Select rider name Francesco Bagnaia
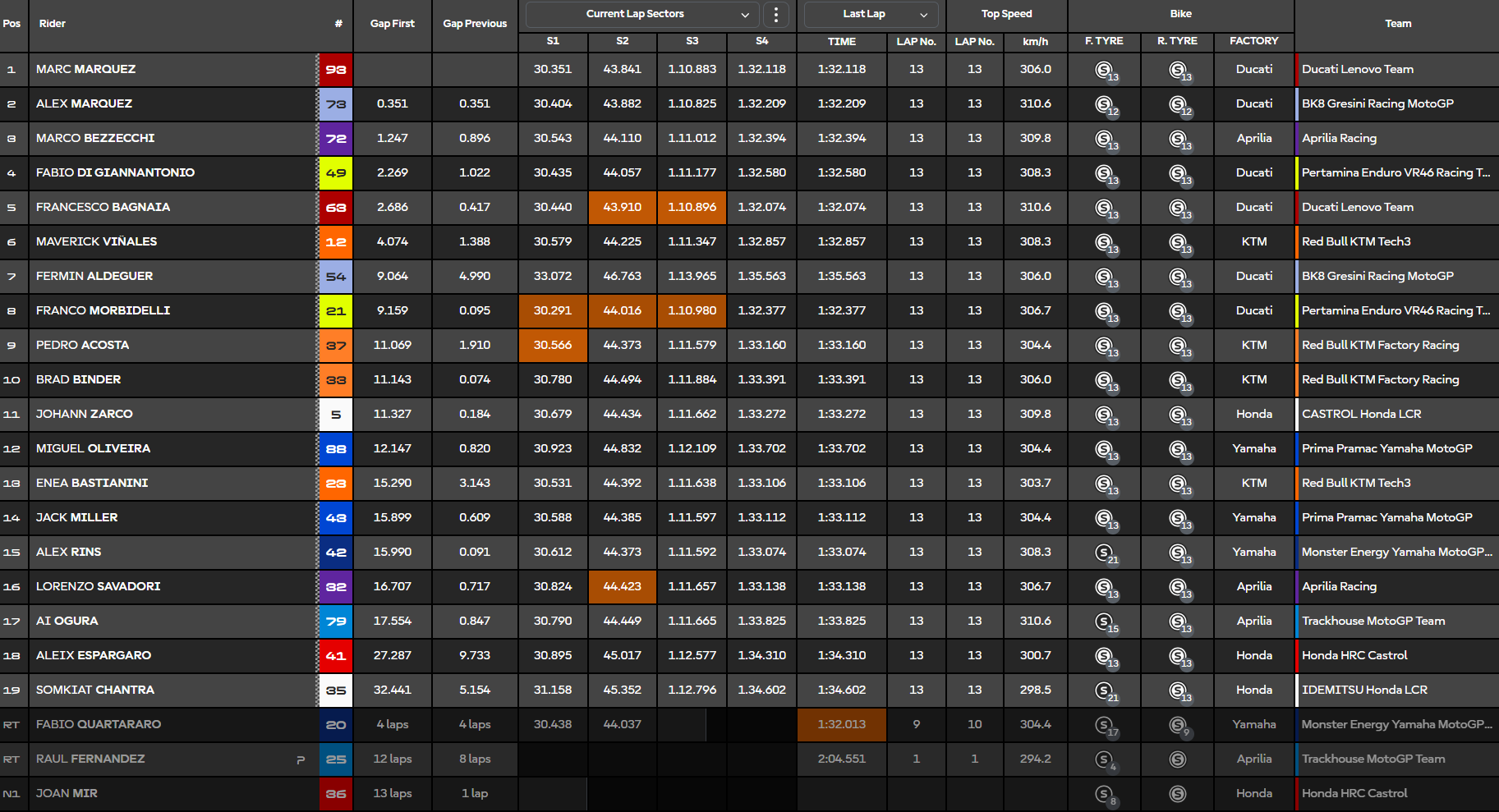This screenshot has width=1499, height=812. point(103,207)
